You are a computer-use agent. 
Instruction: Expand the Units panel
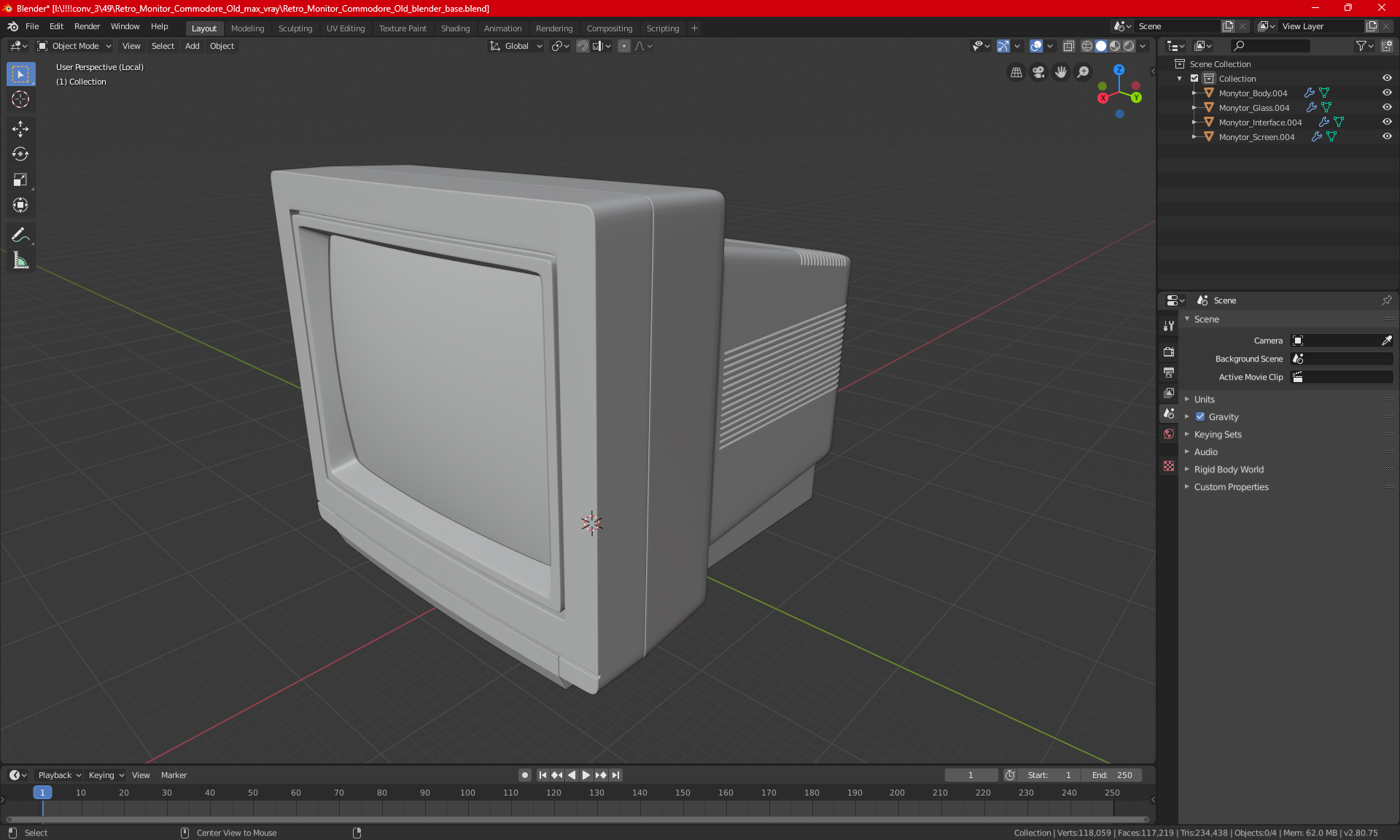[1205, 400]
